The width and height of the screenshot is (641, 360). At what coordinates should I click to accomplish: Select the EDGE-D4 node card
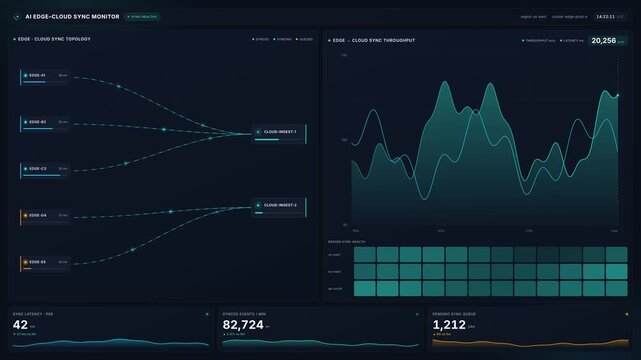tap(45, 217)
